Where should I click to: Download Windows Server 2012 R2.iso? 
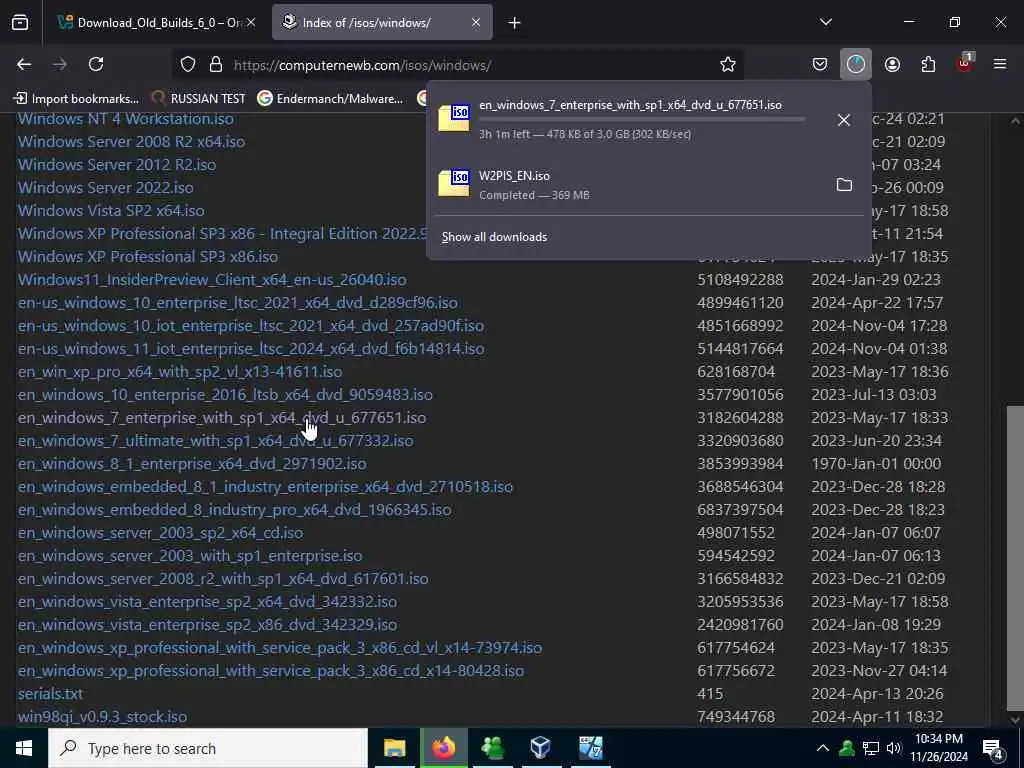point(117,165)
